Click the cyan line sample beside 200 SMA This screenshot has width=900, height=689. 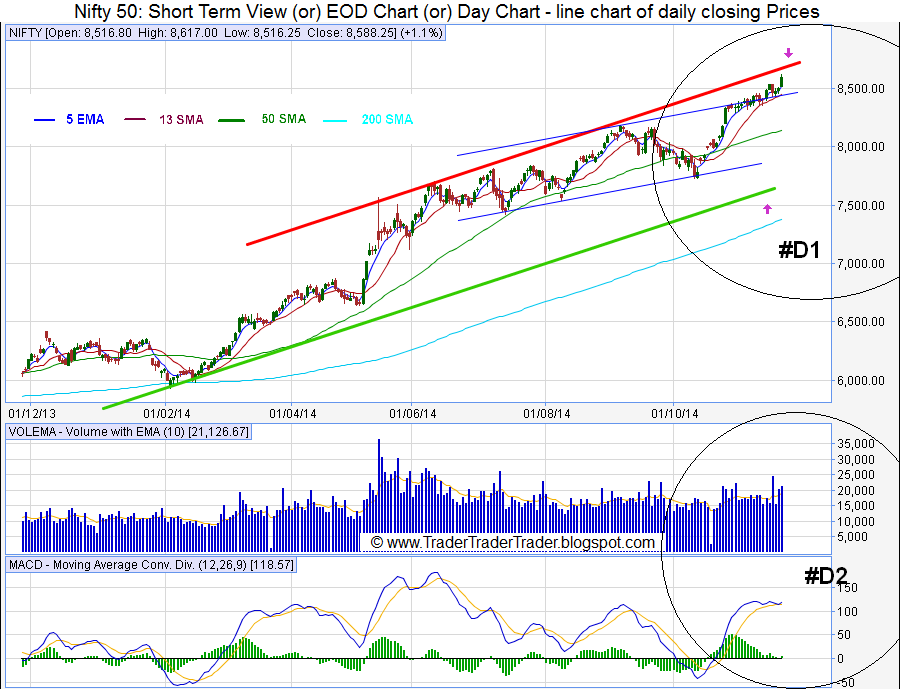(335, 121)
